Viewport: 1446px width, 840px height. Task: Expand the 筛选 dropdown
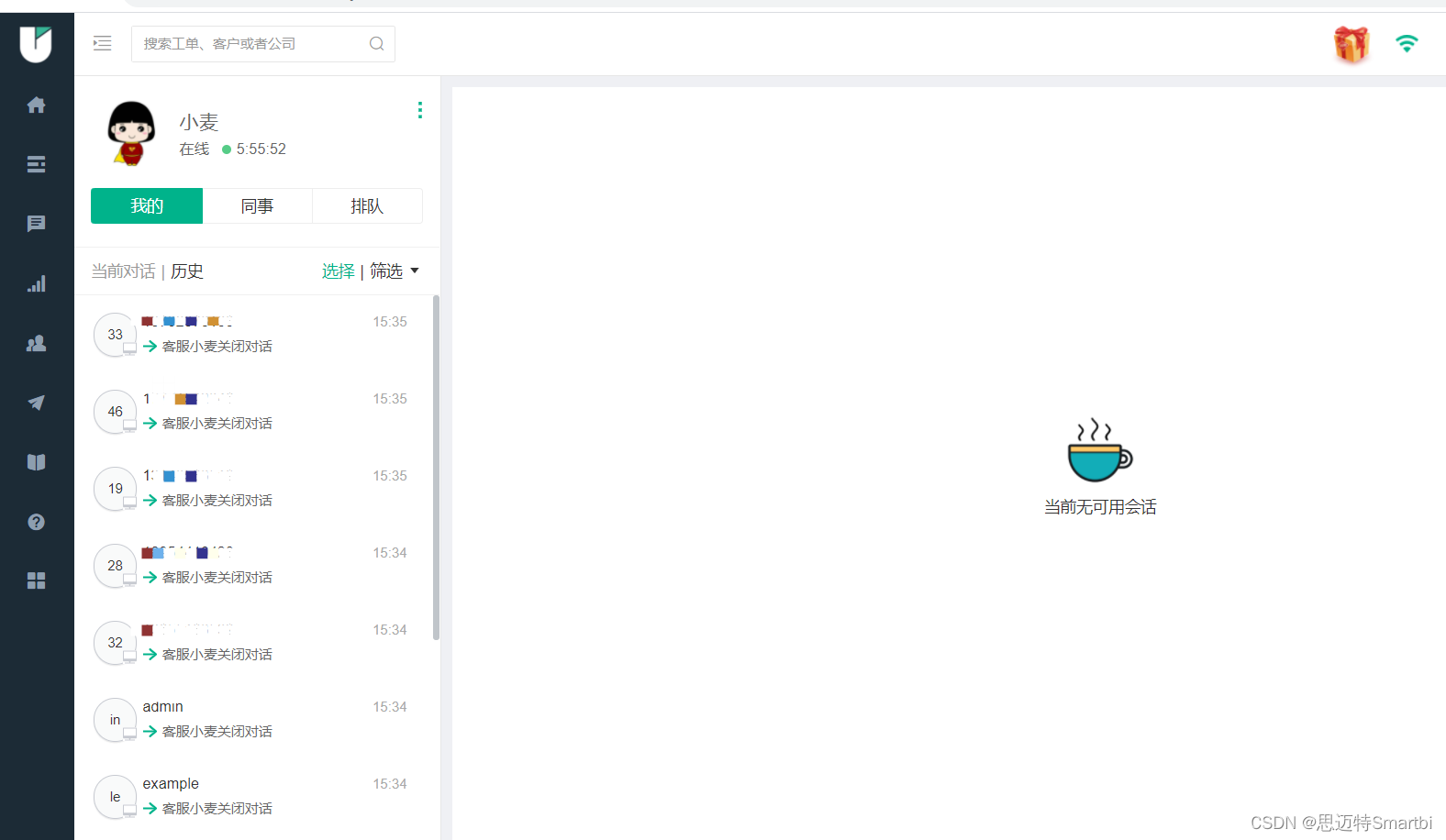(395, 271)
